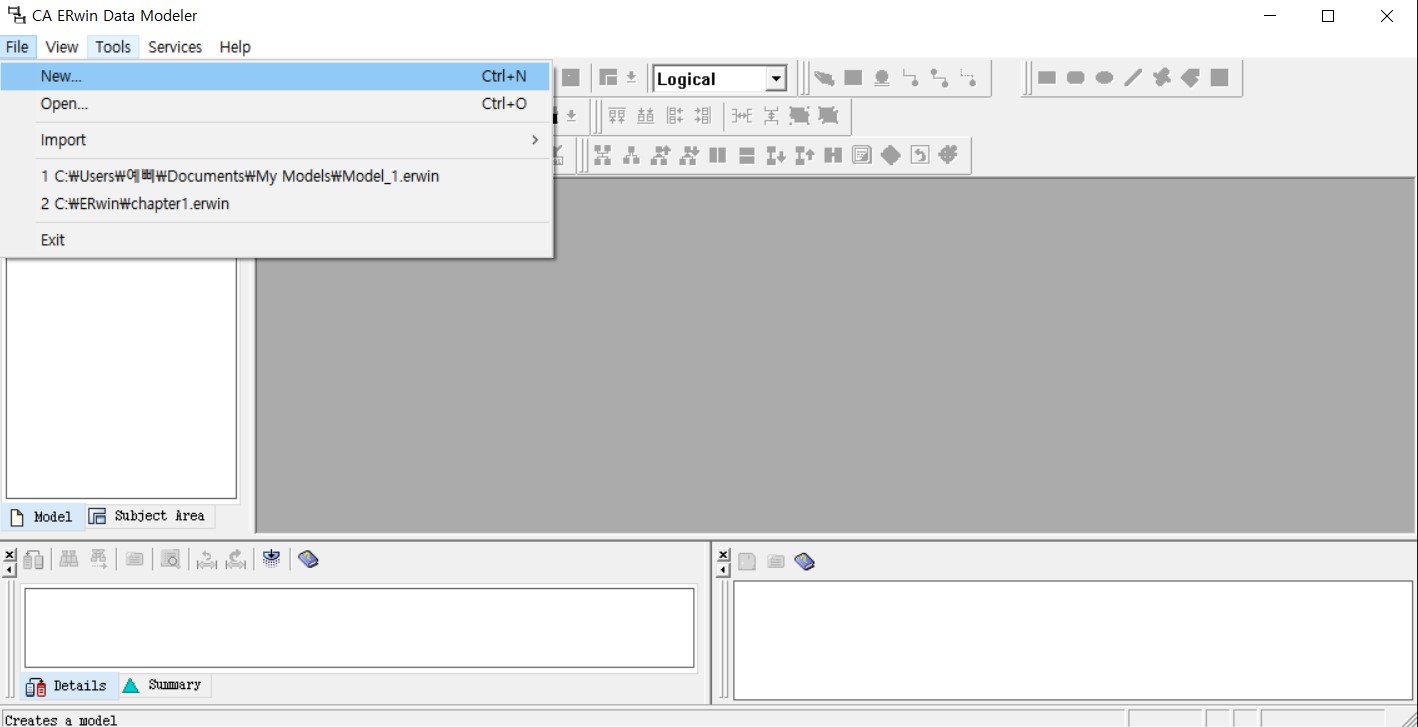Switch to the Summary tab
1418x727 pixels.
pos(164,685)
